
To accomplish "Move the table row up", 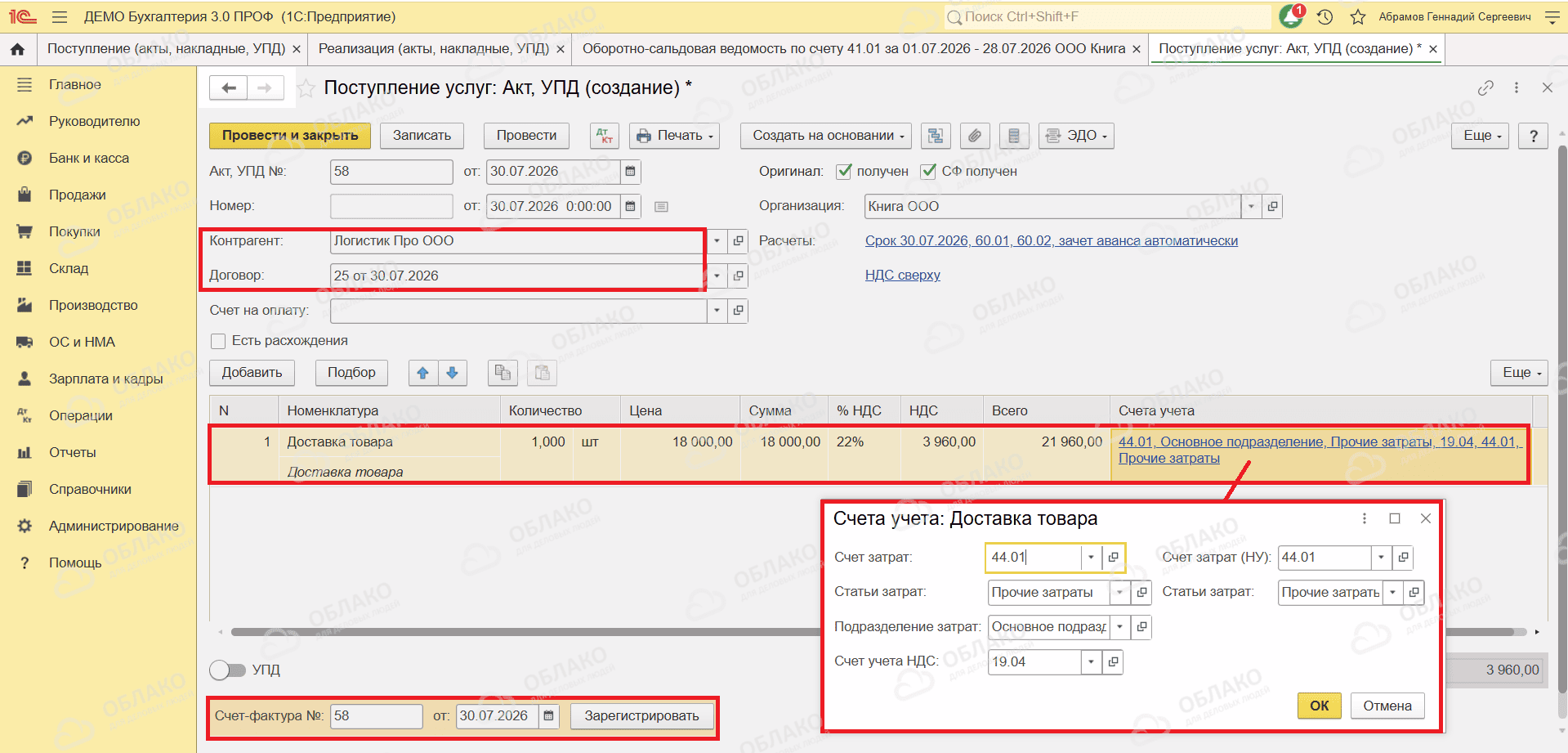I will [423, 373].
